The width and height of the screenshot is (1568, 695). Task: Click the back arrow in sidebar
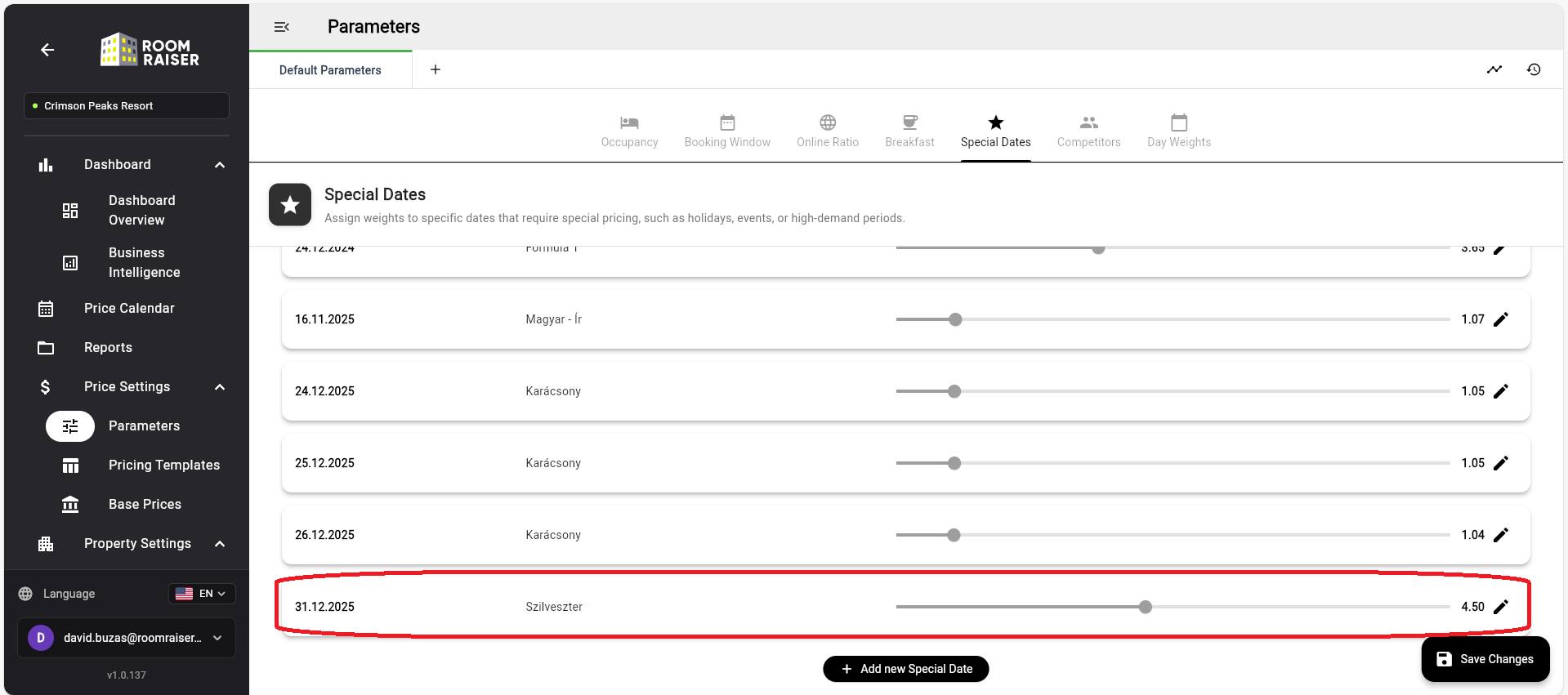point(47,51)
